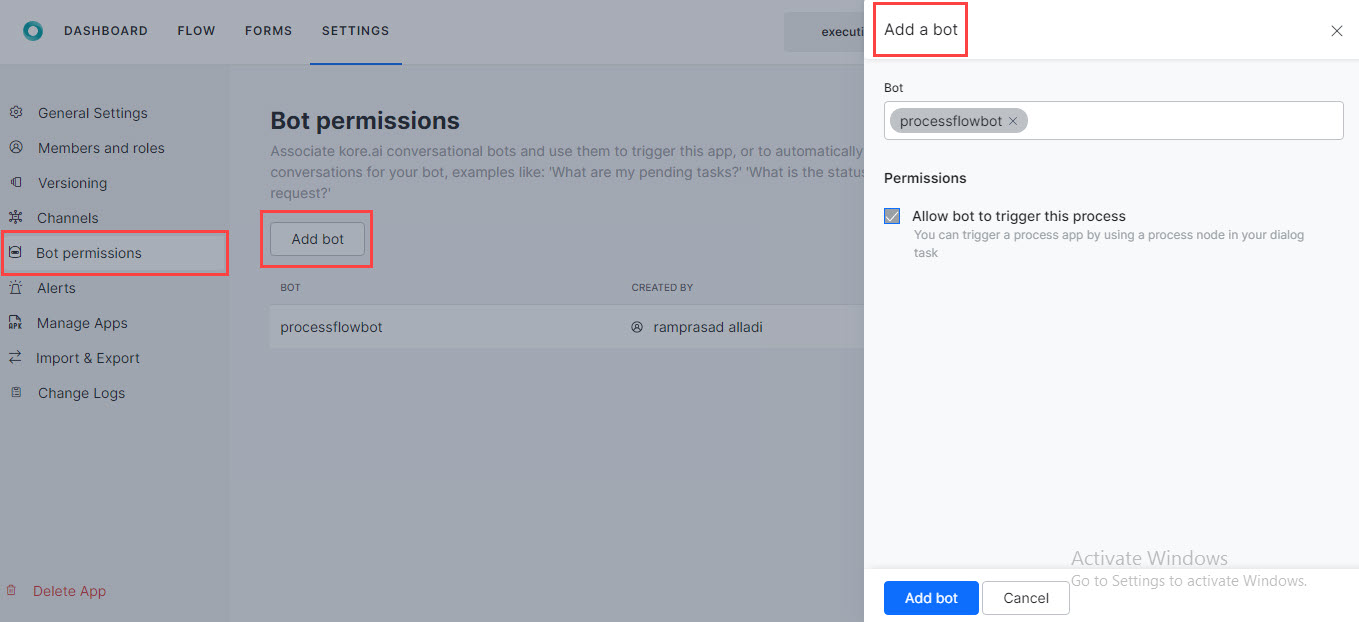Switch to the FORMS tab

(268, 30)
